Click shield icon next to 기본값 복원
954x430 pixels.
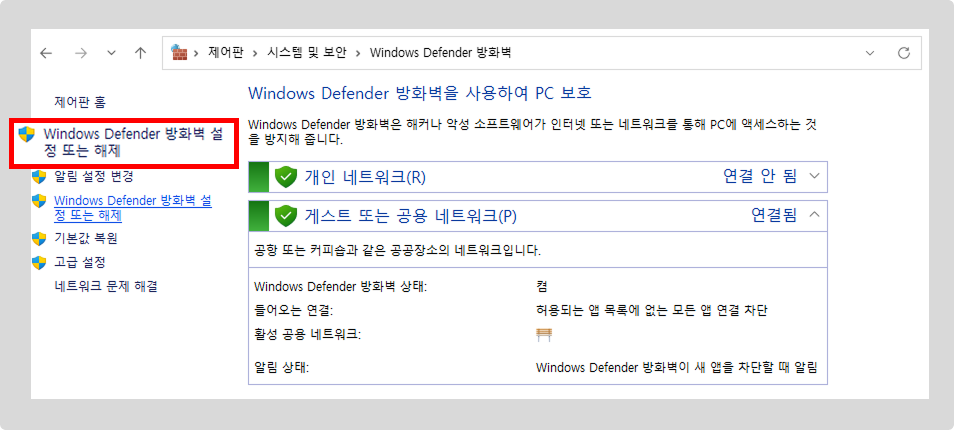(39, 239)
